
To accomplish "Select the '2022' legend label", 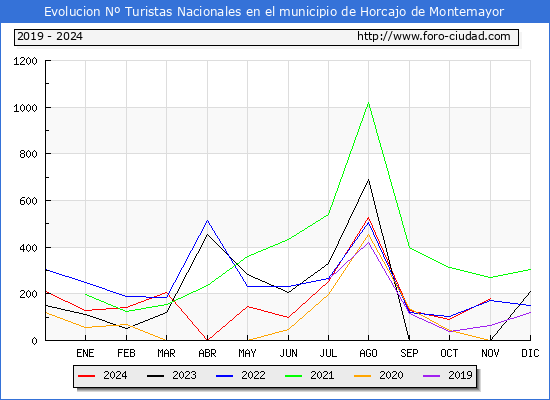I will tap(253, 375).
